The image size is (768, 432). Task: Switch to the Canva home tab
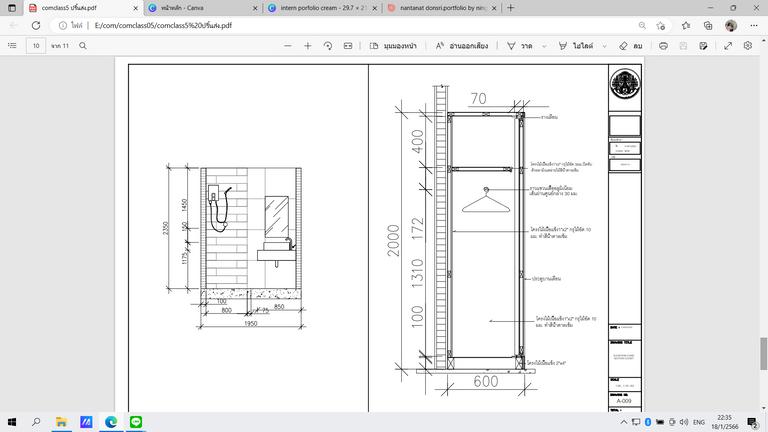tap(204, 8)
